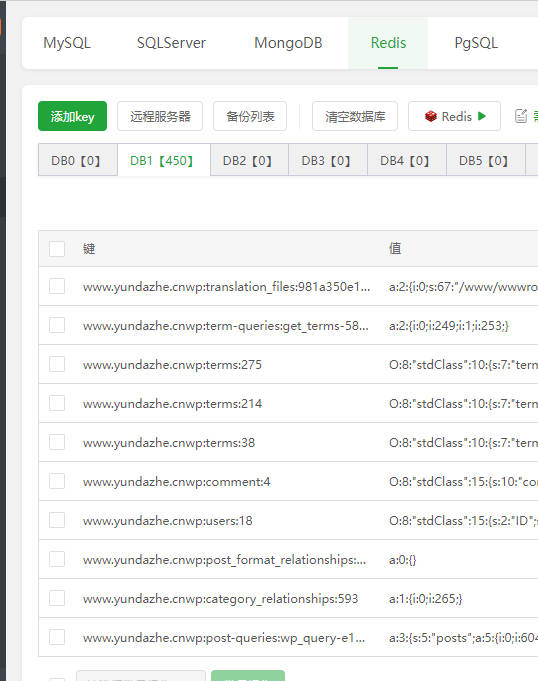
Task: Click key www.yundazhe.cnwp:terms:275
Action: [x=172, y=364]
